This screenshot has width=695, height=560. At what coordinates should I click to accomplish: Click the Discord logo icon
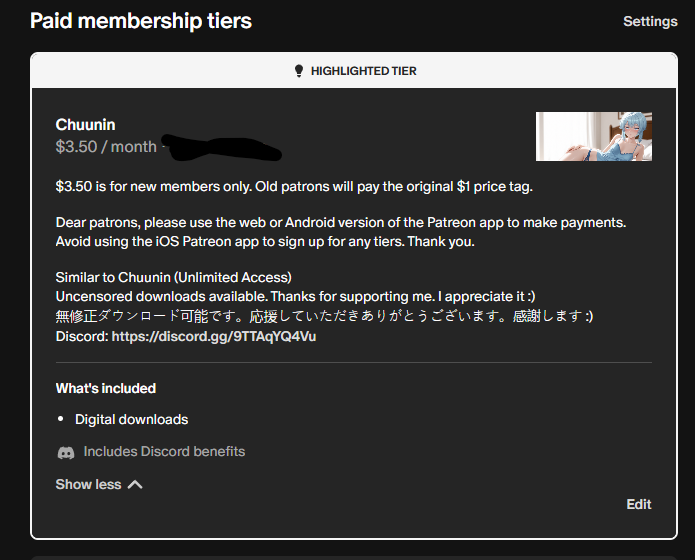[x=66, y=452]
